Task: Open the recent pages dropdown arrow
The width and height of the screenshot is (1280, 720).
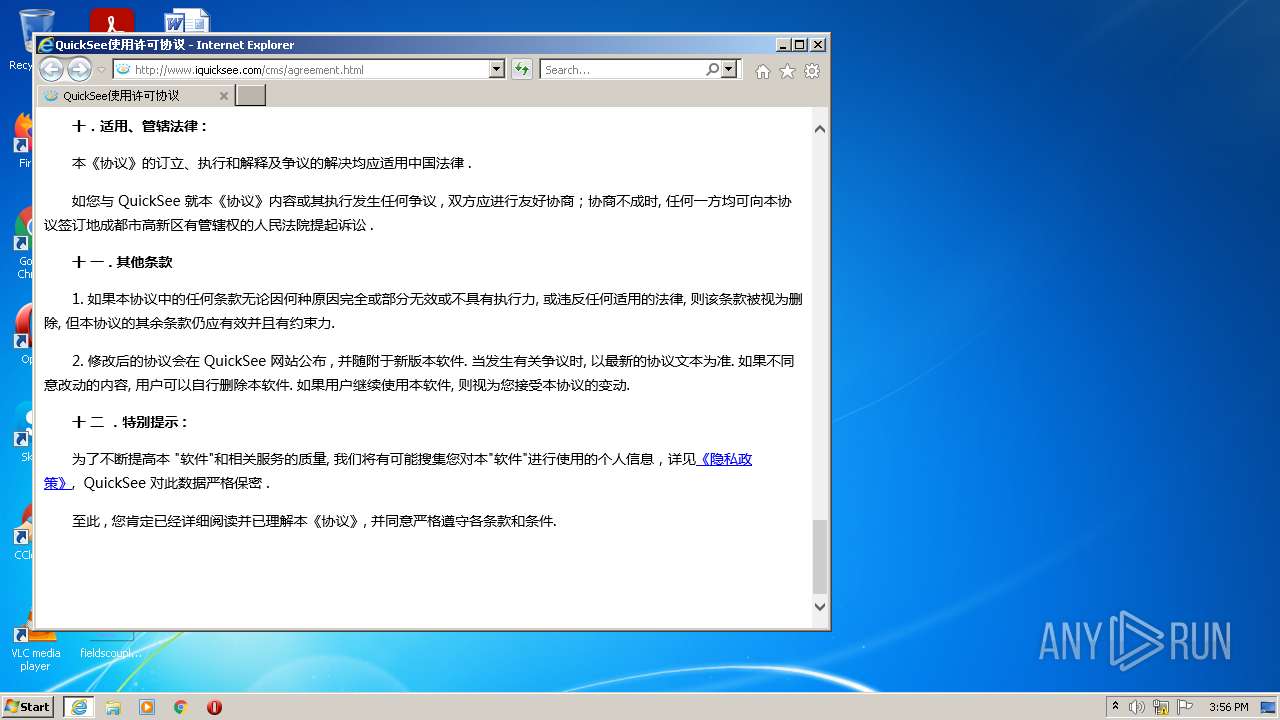Action: click(x=101, y=70)
